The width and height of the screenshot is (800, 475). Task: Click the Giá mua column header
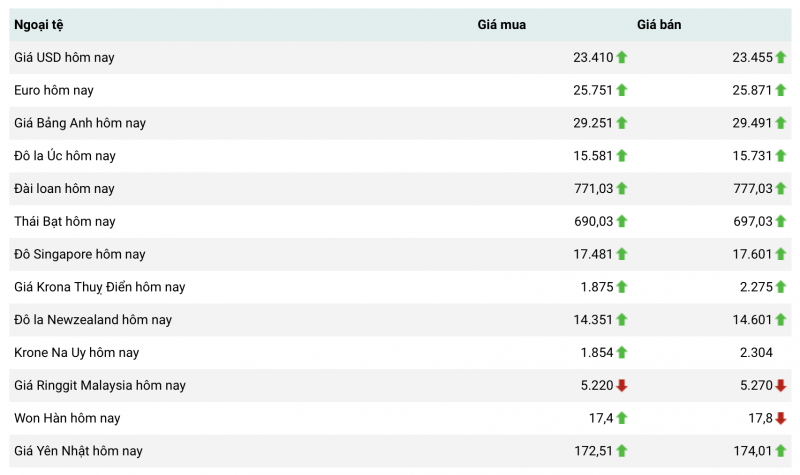click(x=501, y=25)
